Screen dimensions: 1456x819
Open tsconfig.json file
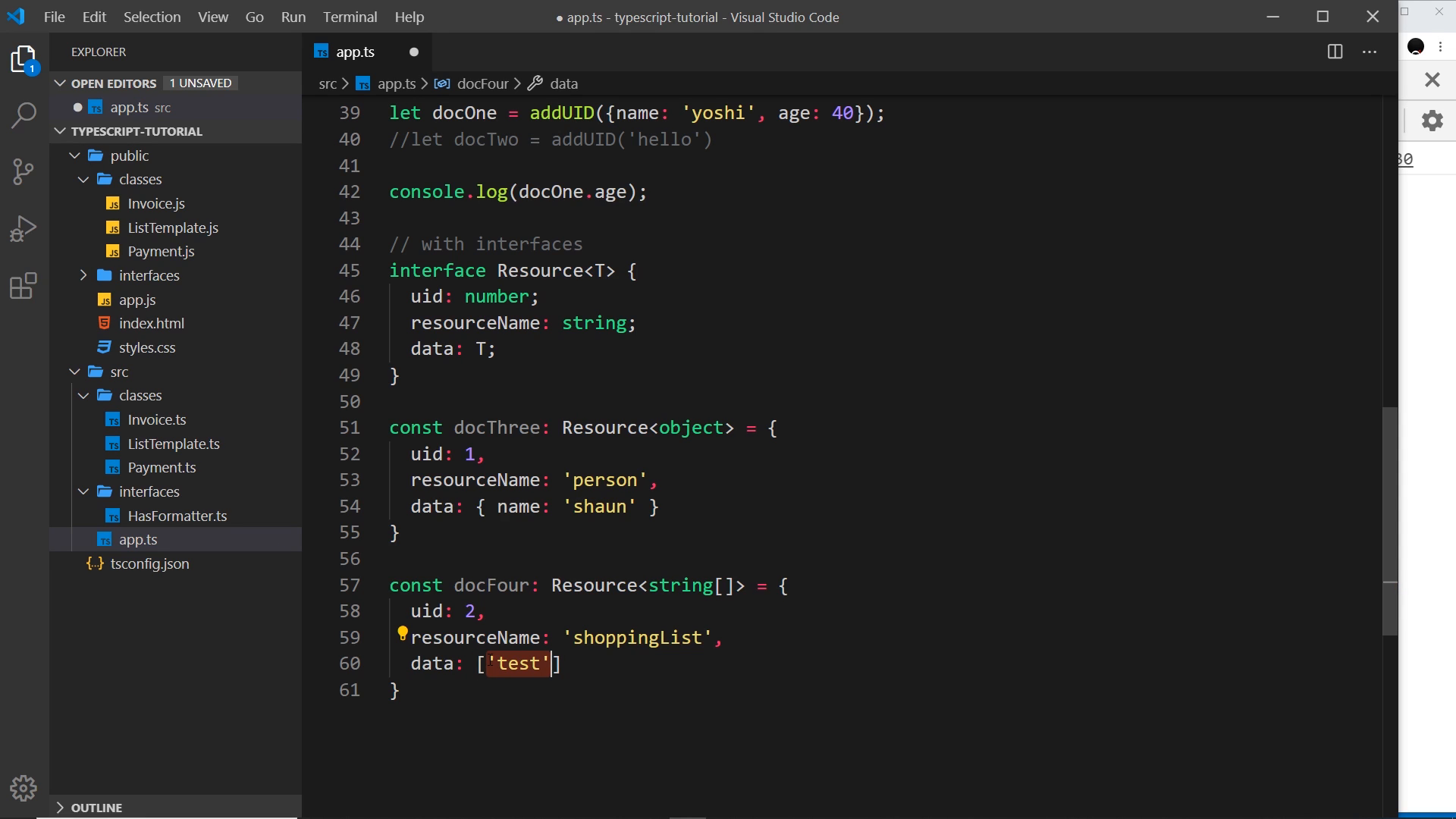point(149,563)
